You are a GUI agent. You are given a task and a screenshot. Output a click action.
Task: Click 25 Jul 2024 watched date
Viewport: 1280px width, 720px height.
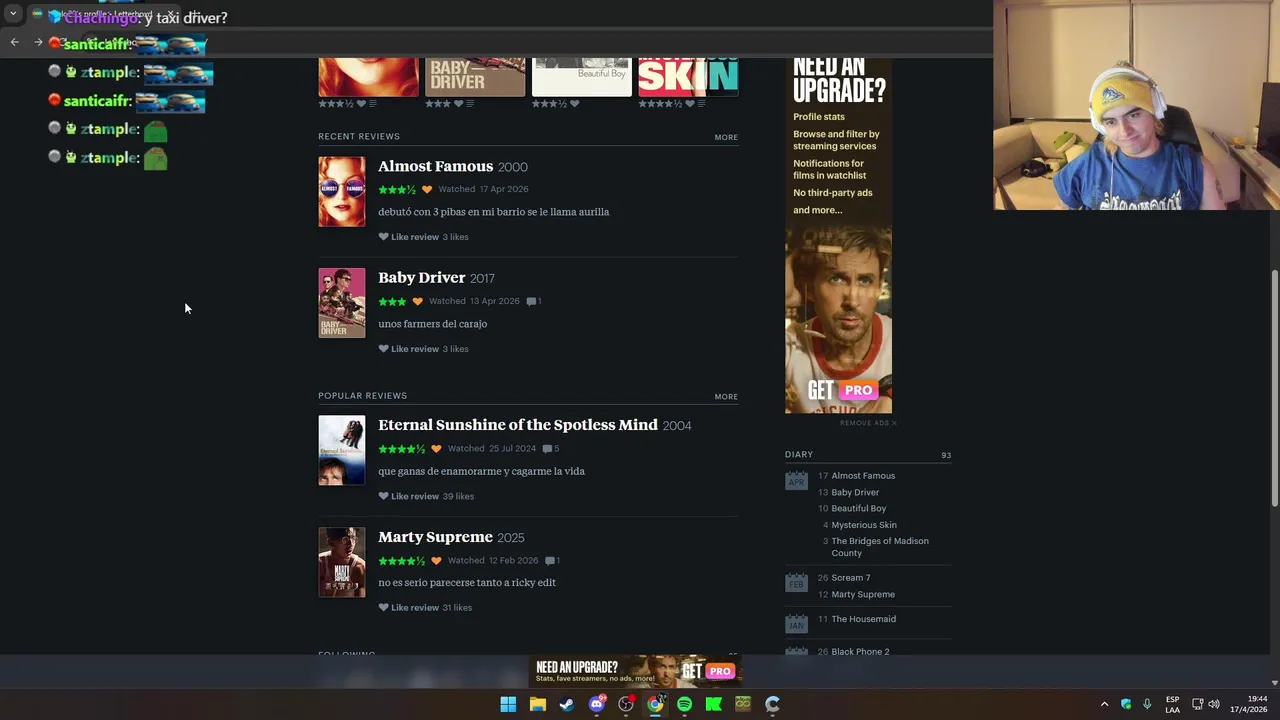pos(512,449)
